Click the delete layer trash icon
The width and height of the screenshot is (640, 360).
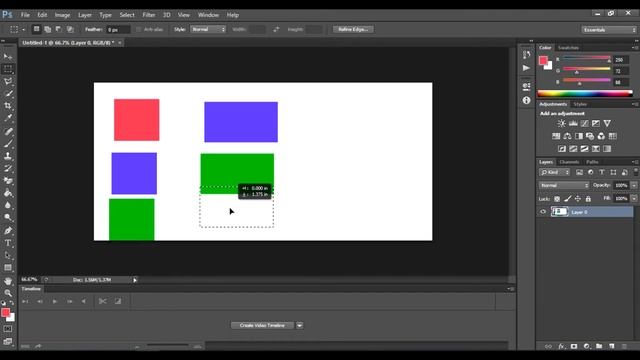(624, 346)
